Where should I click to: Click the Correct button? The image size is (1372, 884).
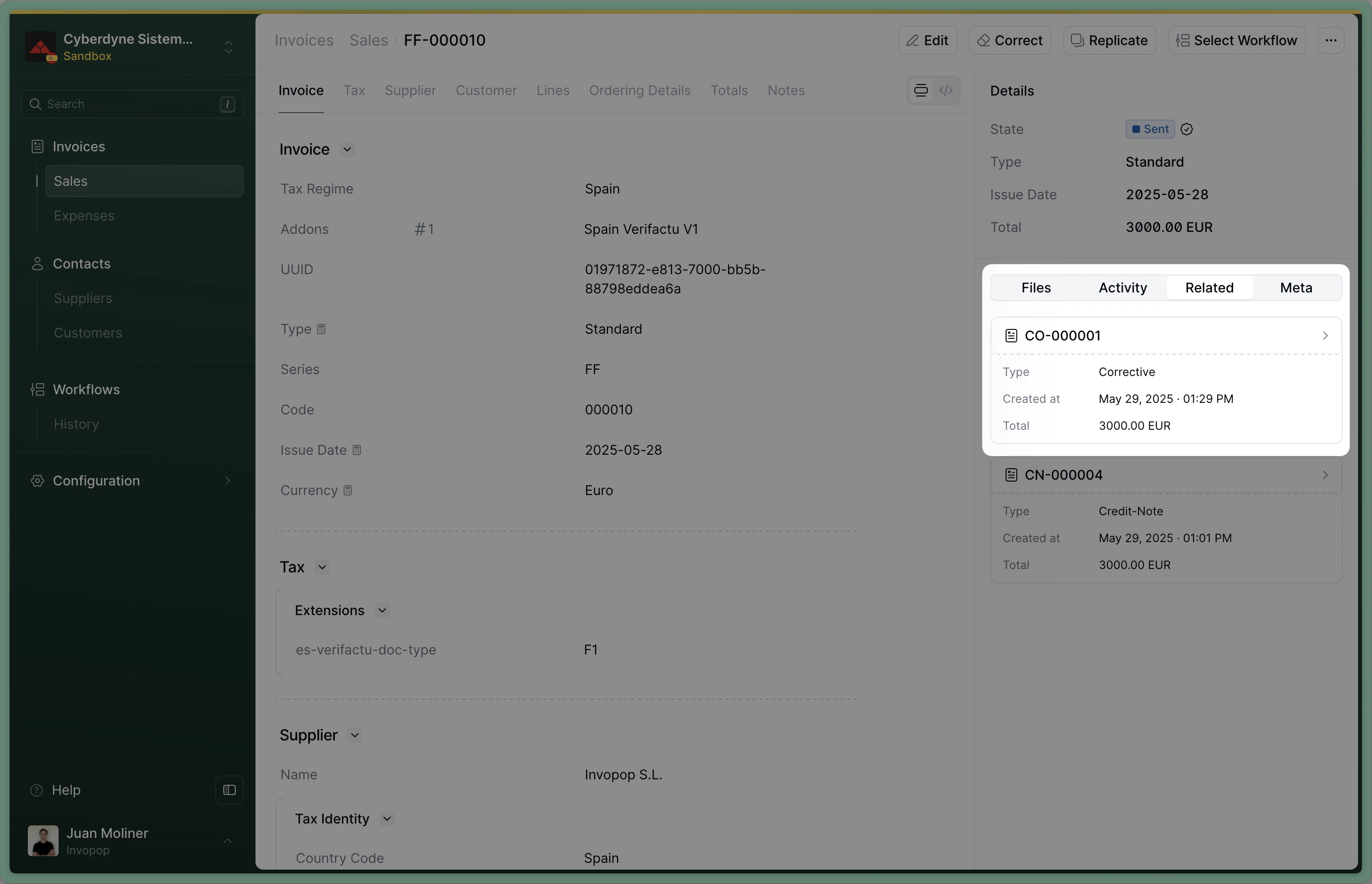coord(1009,40)
